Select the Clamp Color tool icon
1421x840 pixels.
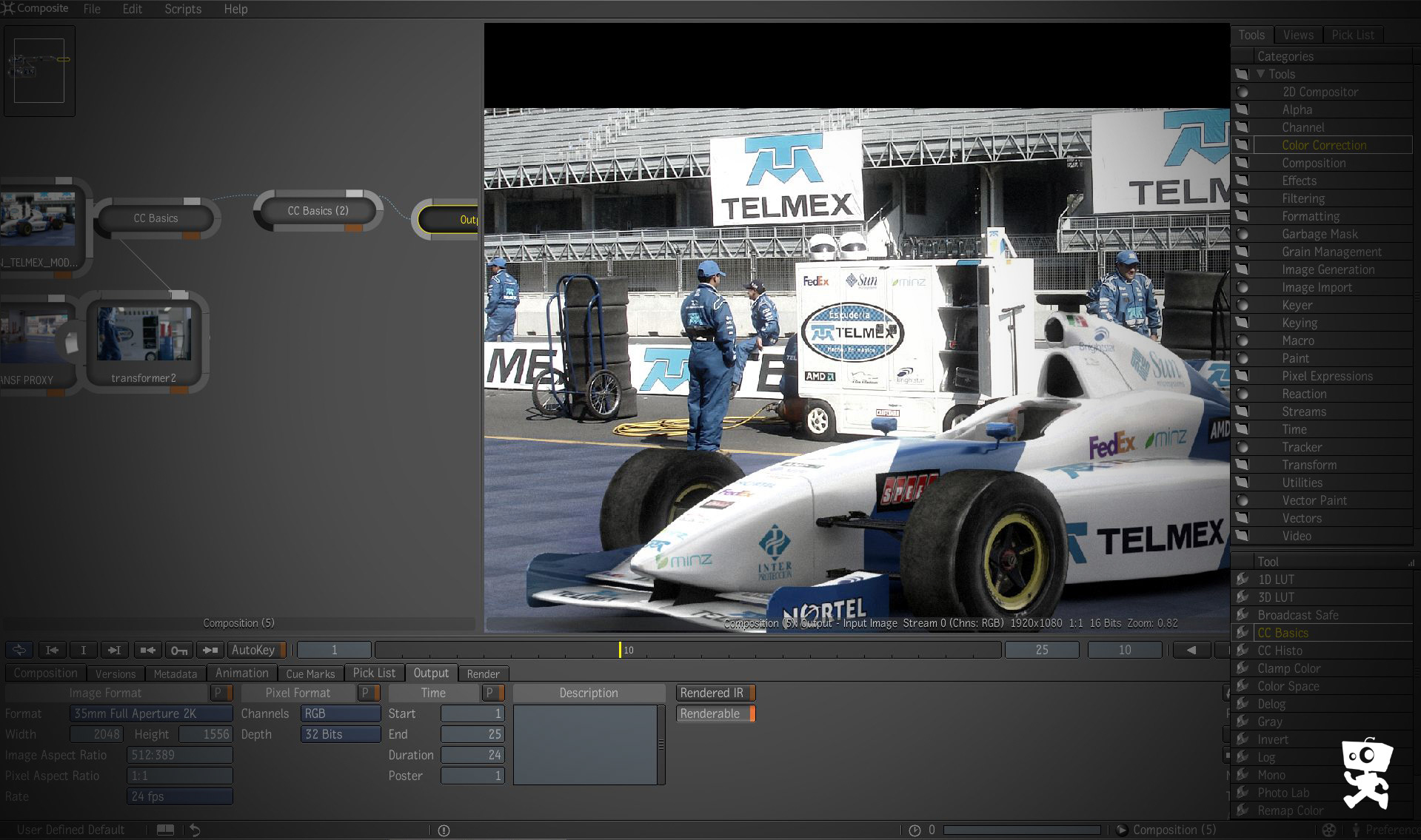(1243, 668)
